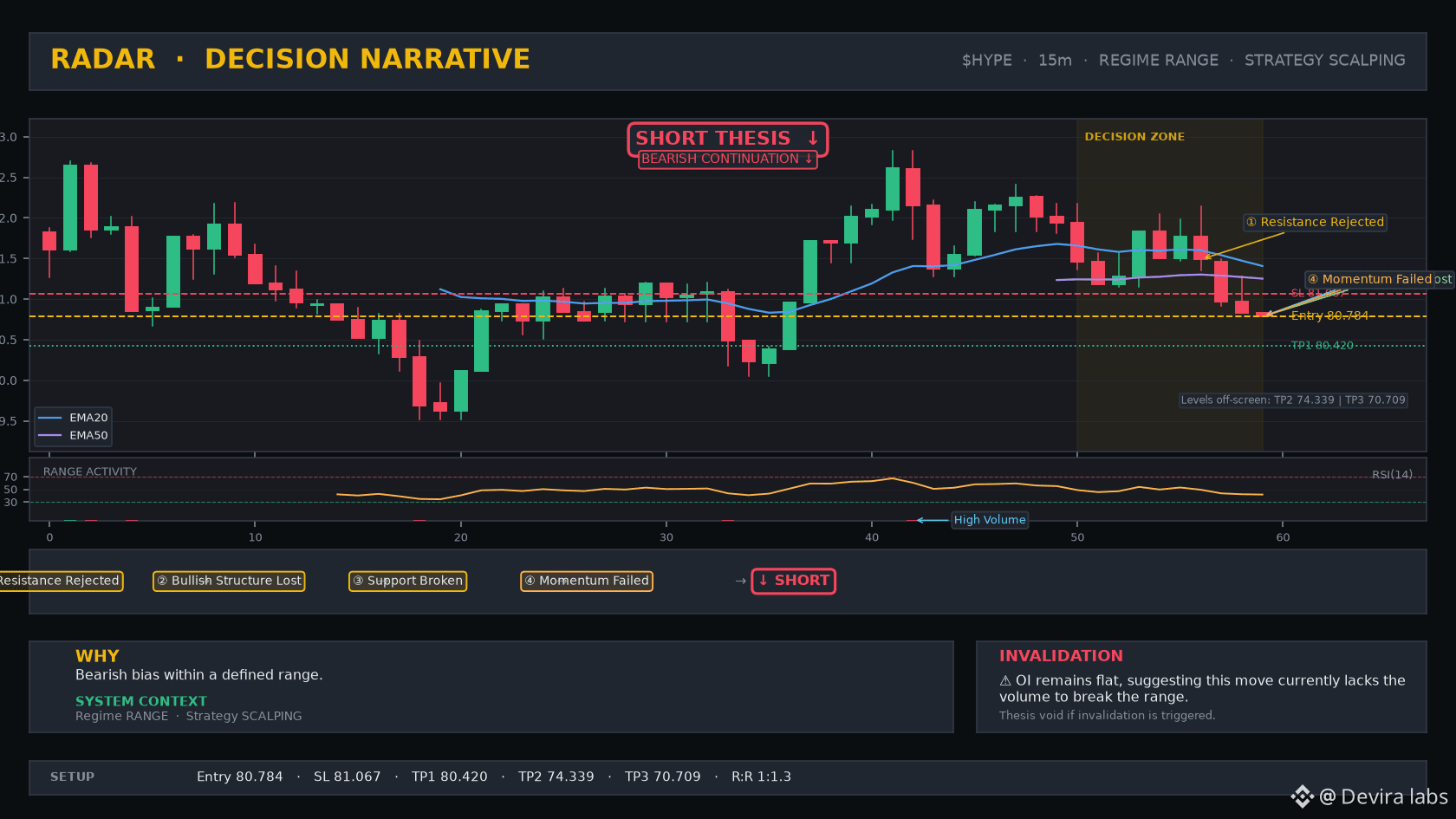The height and width of the screenshot is (819, 1456).
Task: Click the R:R 1:1.3 ratio value
Action: tap(761, 777)
